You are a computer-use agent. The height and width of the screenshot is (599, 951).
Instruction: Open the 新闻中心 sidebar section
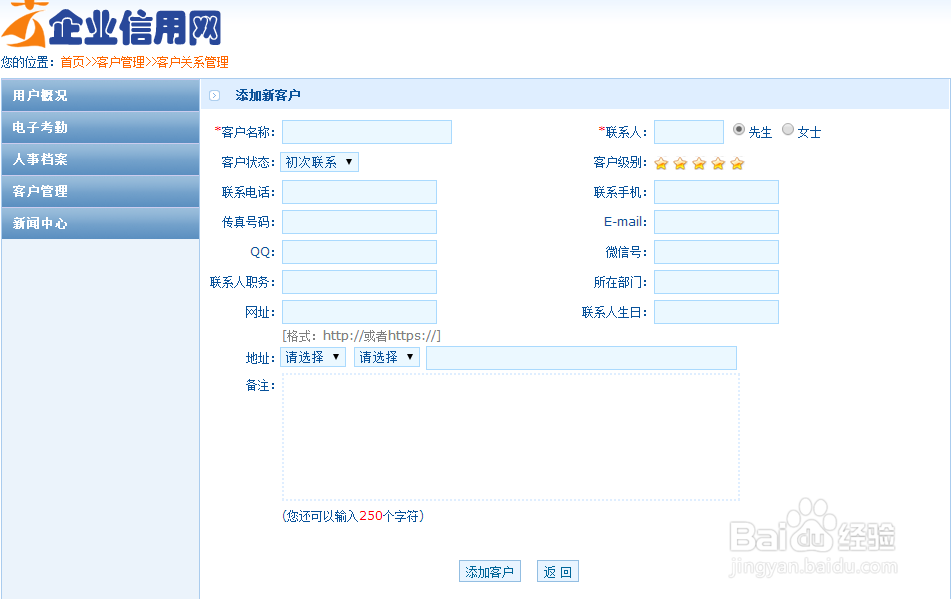100,223
